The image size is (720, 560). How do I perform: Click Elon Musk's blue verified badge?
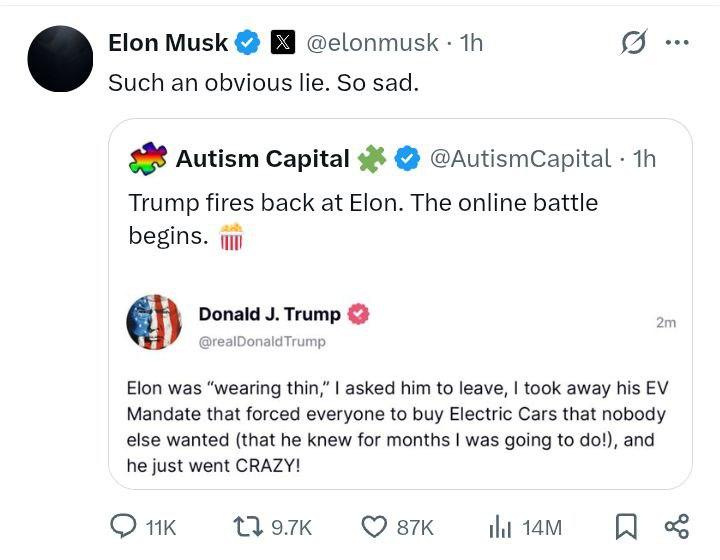pos(247,43)
